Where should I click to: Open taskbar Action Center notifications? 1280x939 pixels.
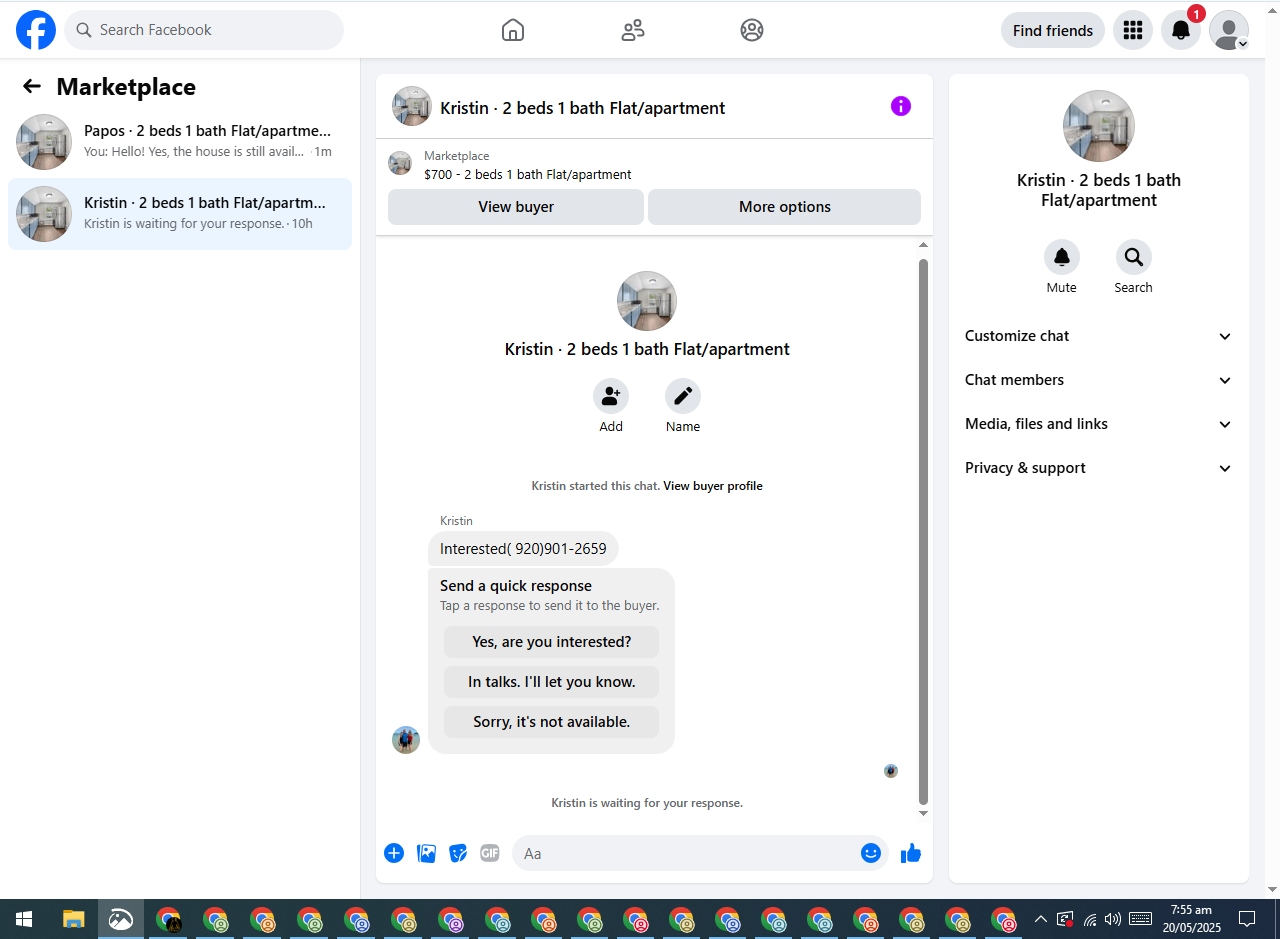1247,919
